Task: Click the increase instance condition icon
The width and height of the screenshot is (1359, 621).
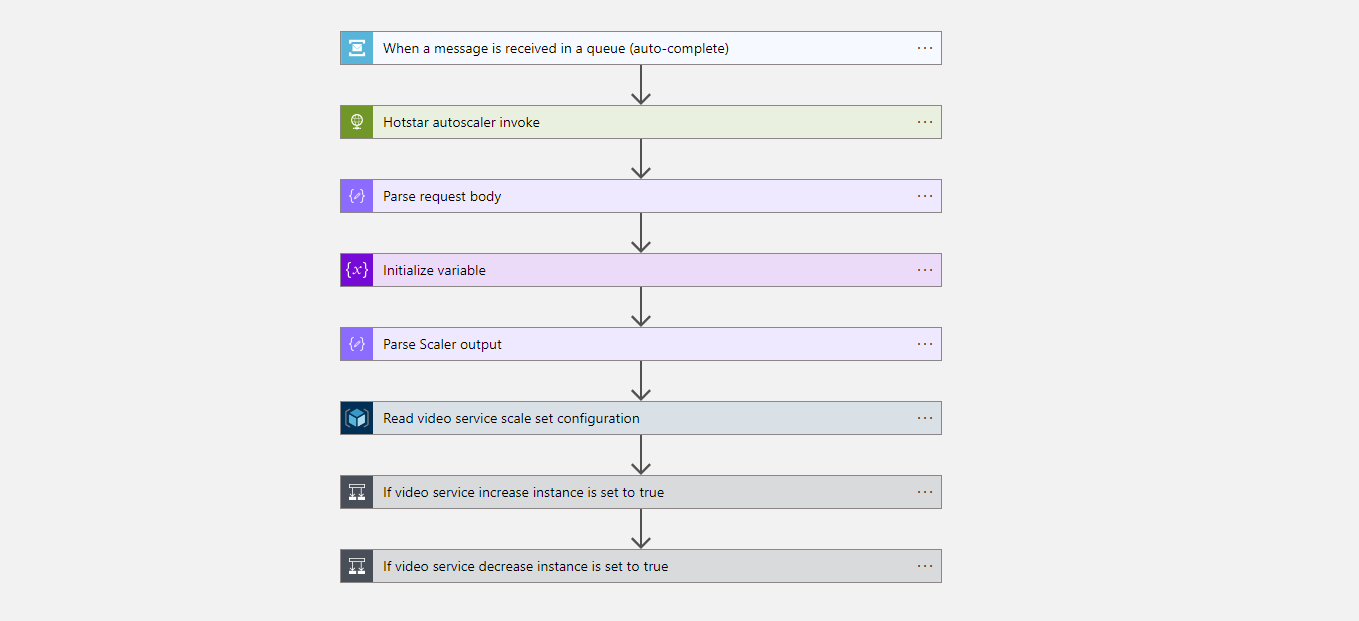Action: (357, 492)
